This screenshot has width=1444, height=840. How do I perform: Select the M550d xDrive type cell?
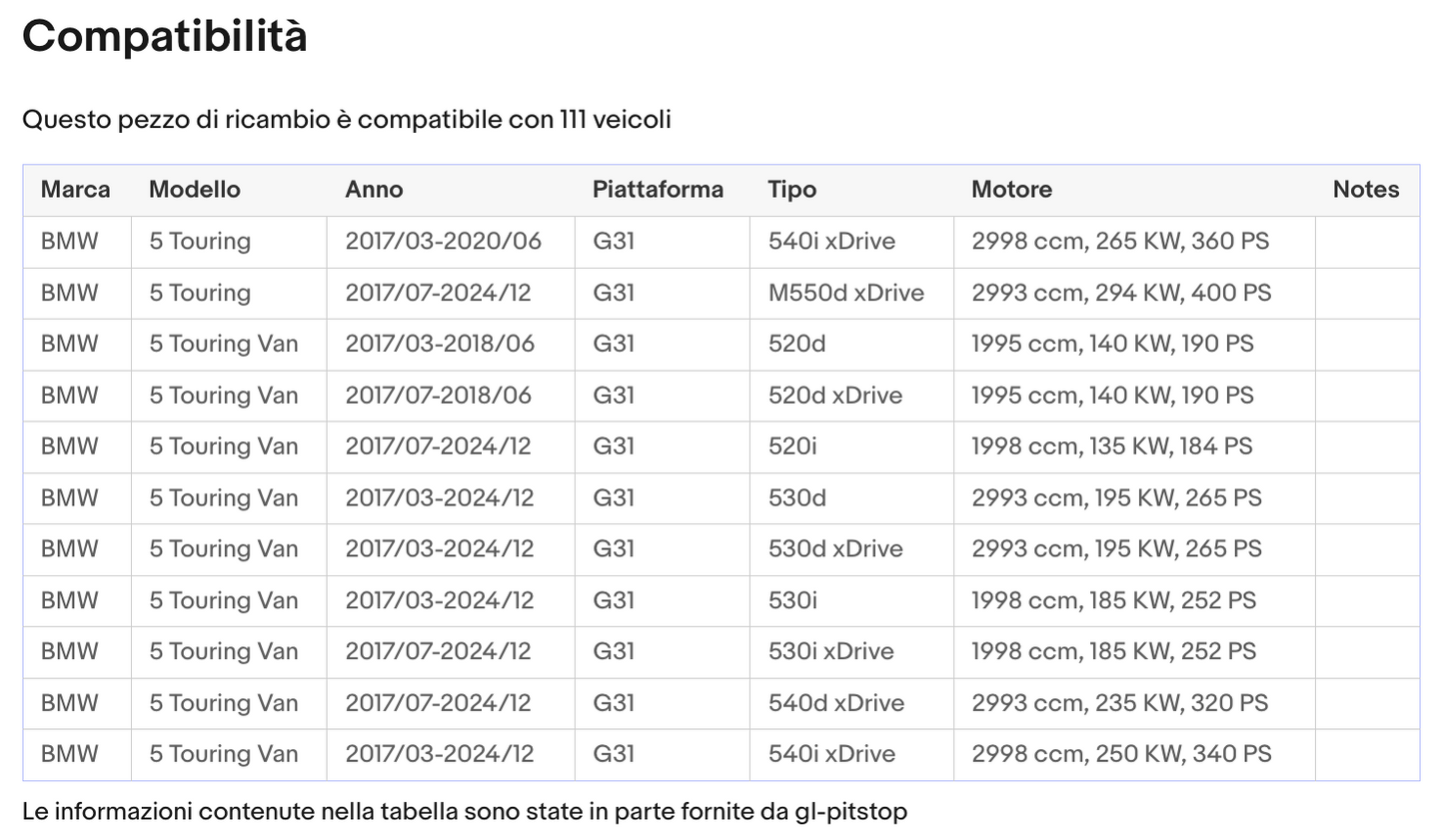pos(845,293)
